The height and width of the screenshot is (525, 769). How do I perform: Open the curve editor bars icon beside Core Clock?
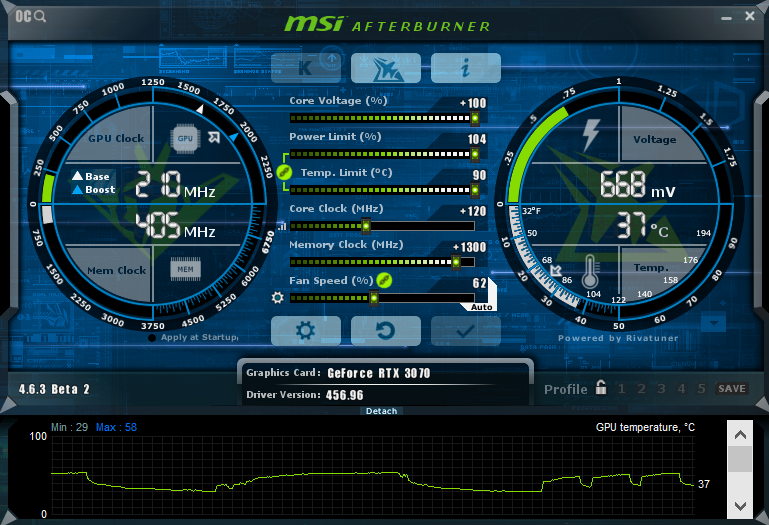point(282,226)
